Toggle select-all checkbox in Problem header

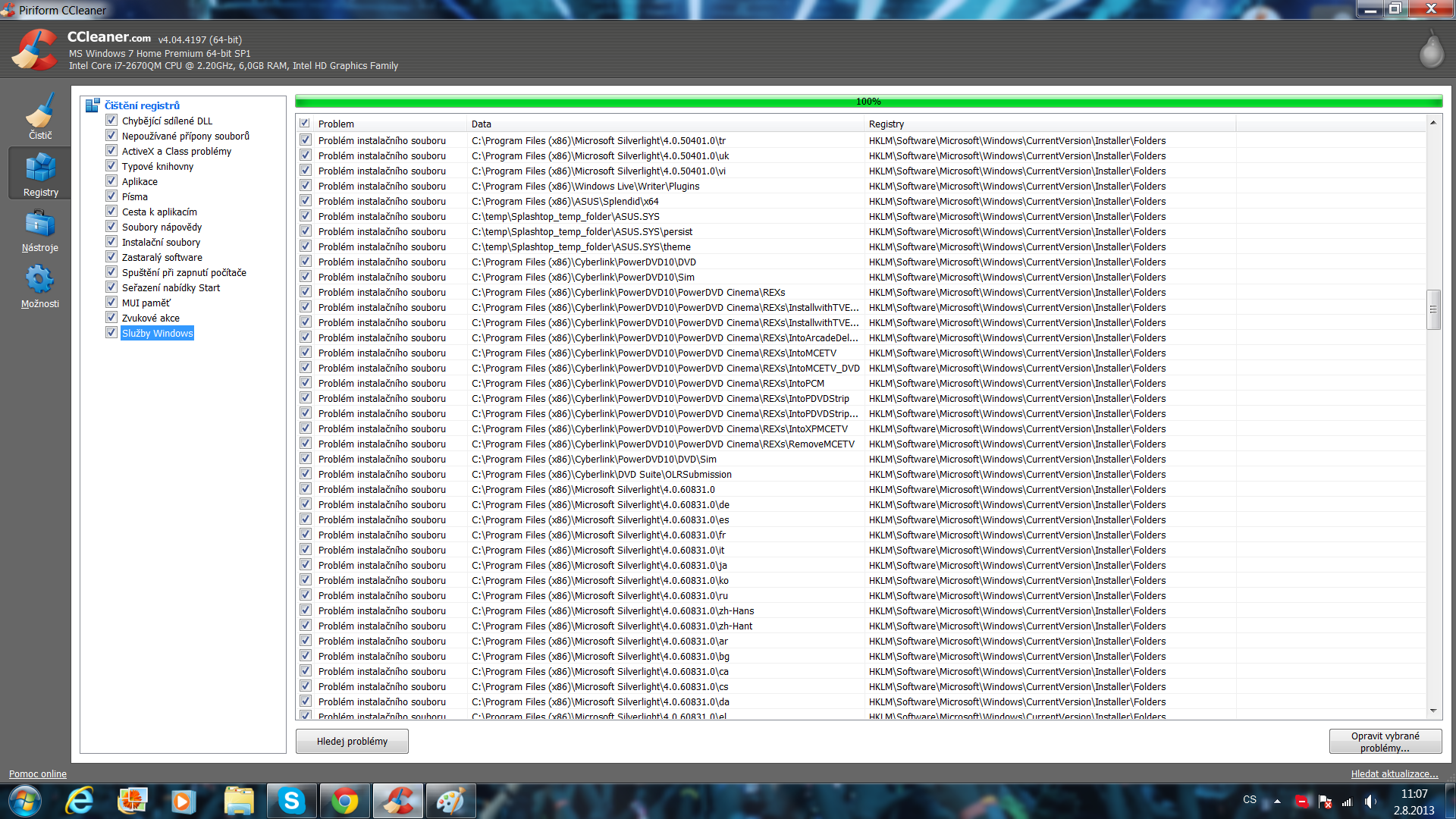[x=304, y=123]
